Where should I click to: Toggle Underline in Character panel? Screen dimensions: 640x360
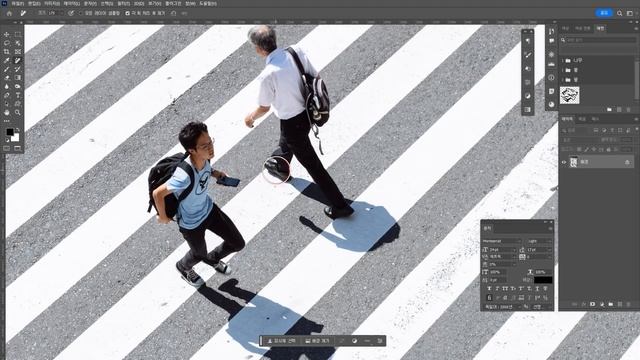pyautogui.click(x=537, y=289)
